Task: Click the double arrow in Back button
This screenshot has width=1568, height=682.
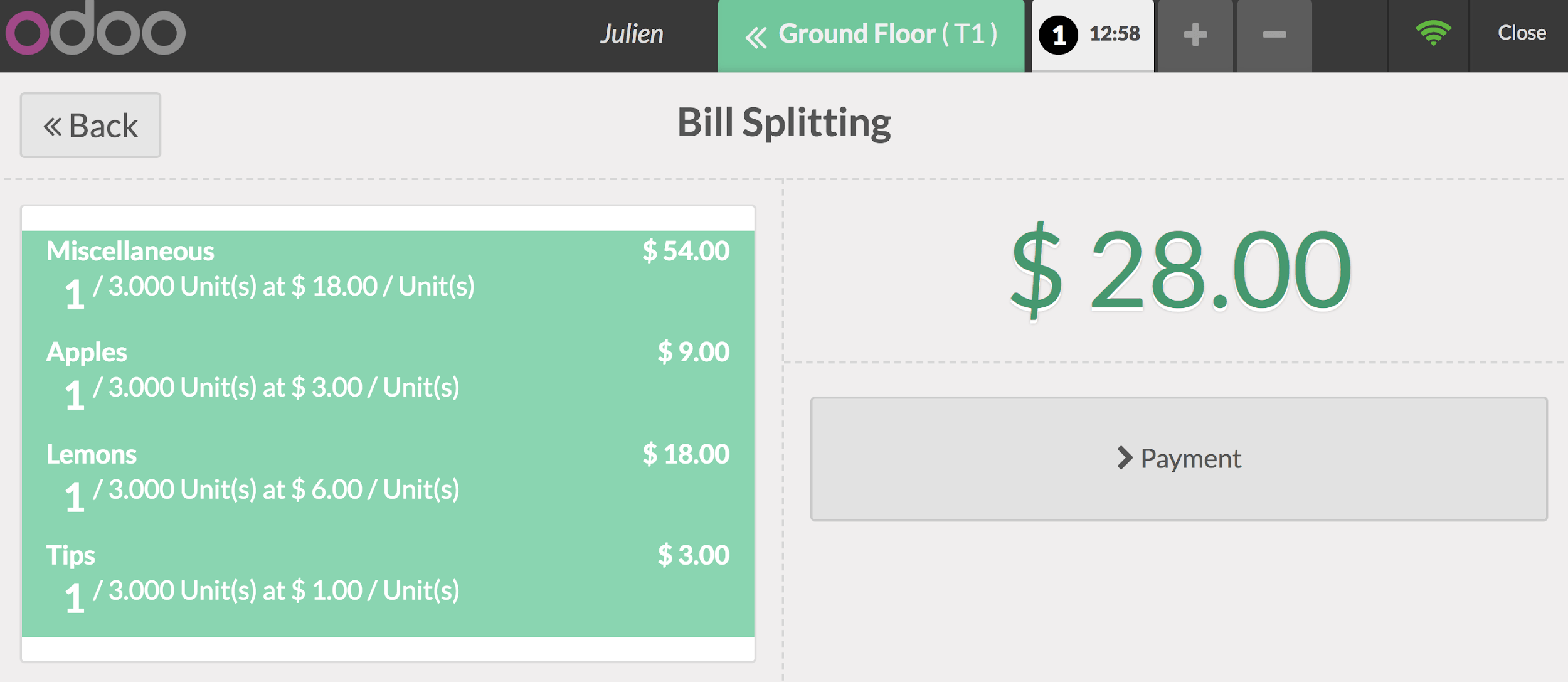Action: point(53,127)
